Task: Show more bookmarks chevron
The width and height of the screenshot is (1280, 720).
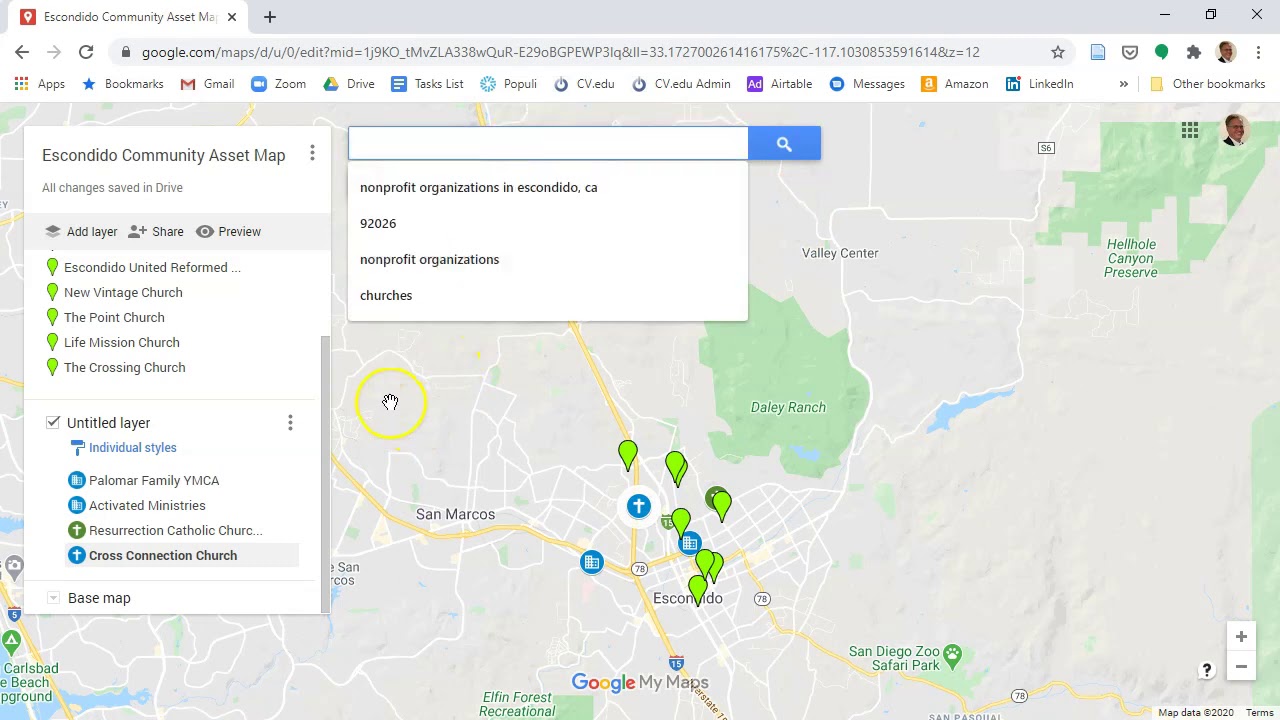Action: [1124, 84]
